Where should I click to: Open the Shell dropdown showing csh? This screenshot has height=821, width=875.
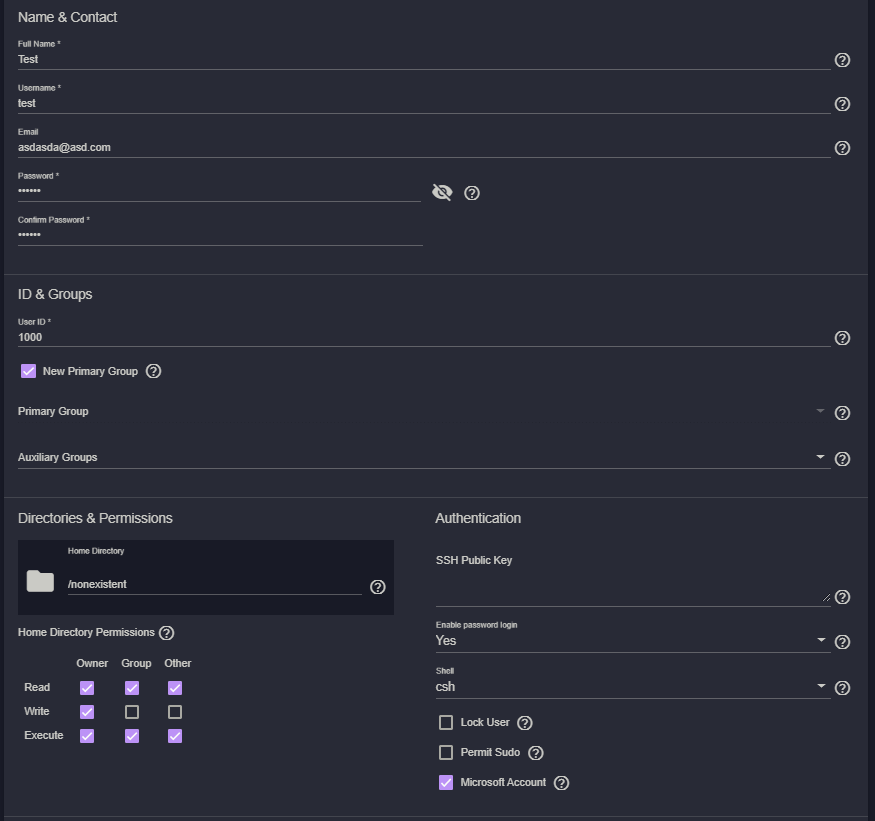632,687
